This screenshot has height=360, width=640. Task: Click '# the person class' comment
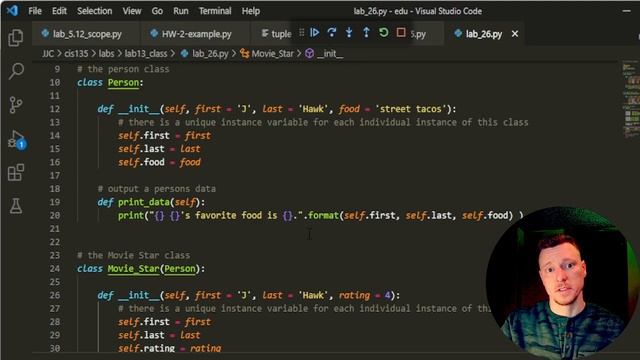pos(123,69)
